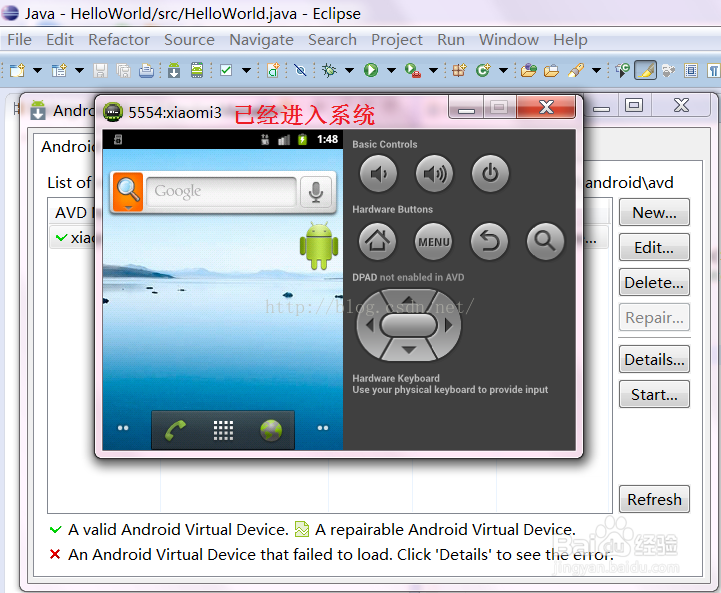The height and width of the screenshot is (593, 721).
Task: Click the Run External Tools icon
Action: click(x=412, y=70)
